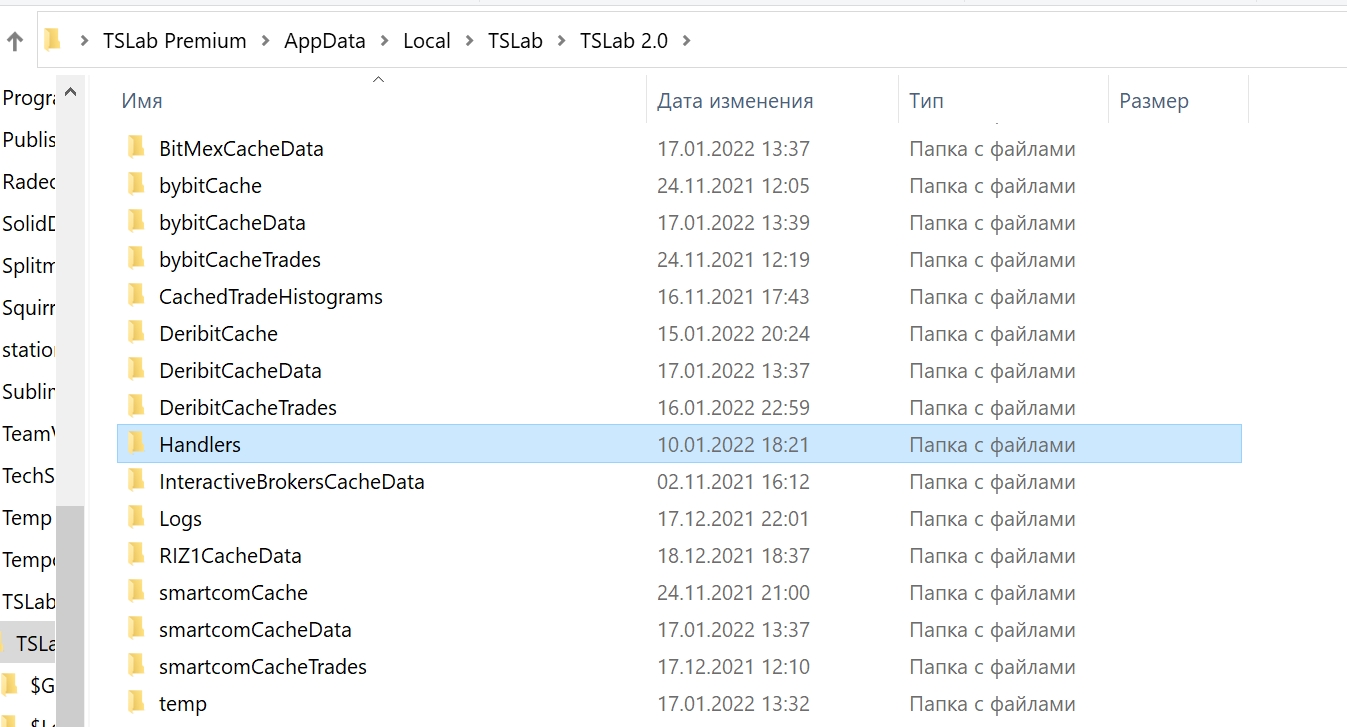Click BitMexCacheData folder name

coord(241,149)
